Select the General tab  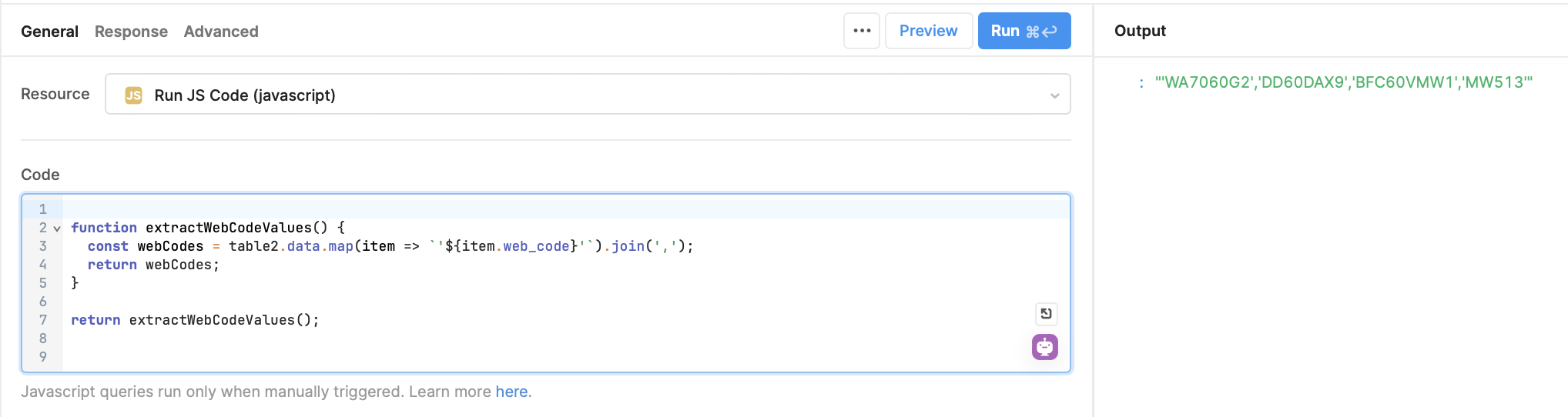(x=49, y=32)
